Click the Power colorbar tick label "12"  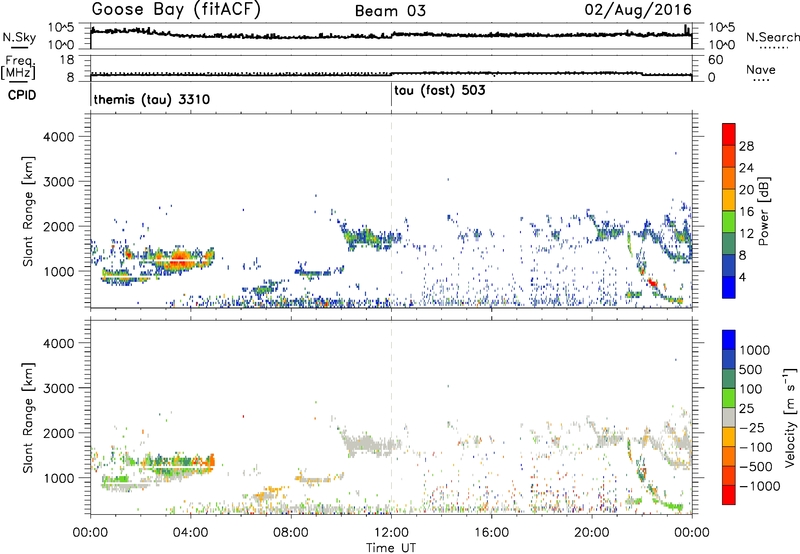(x=746, y=234)
